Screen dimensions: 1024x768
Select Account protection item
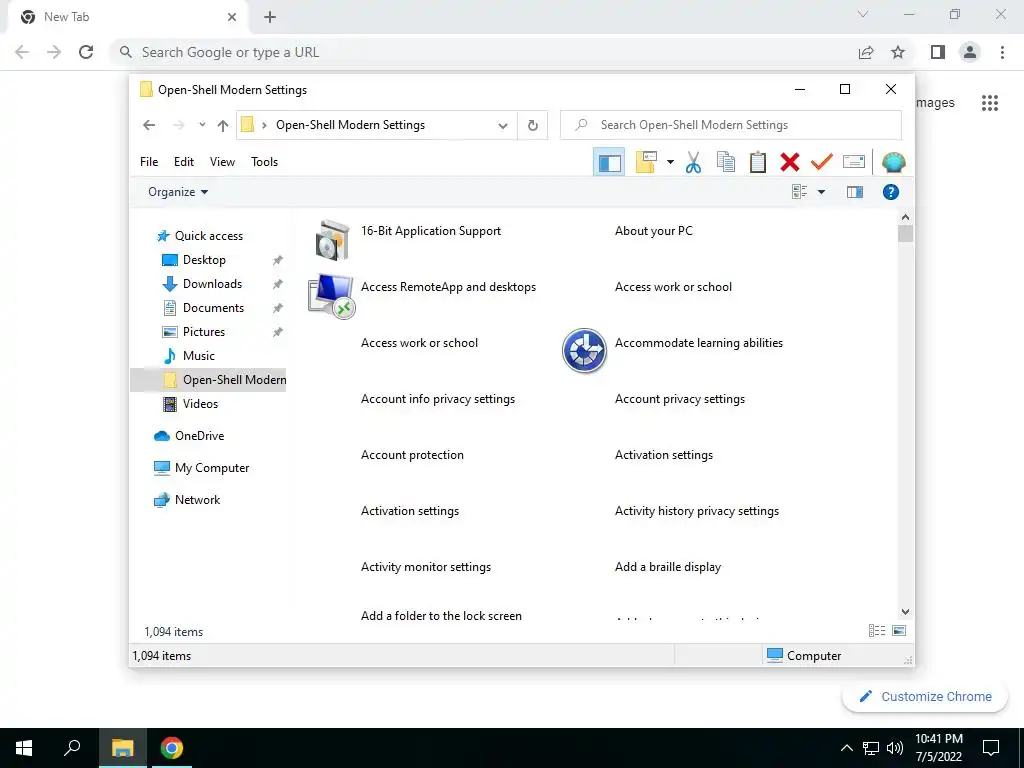click(412, 455)
